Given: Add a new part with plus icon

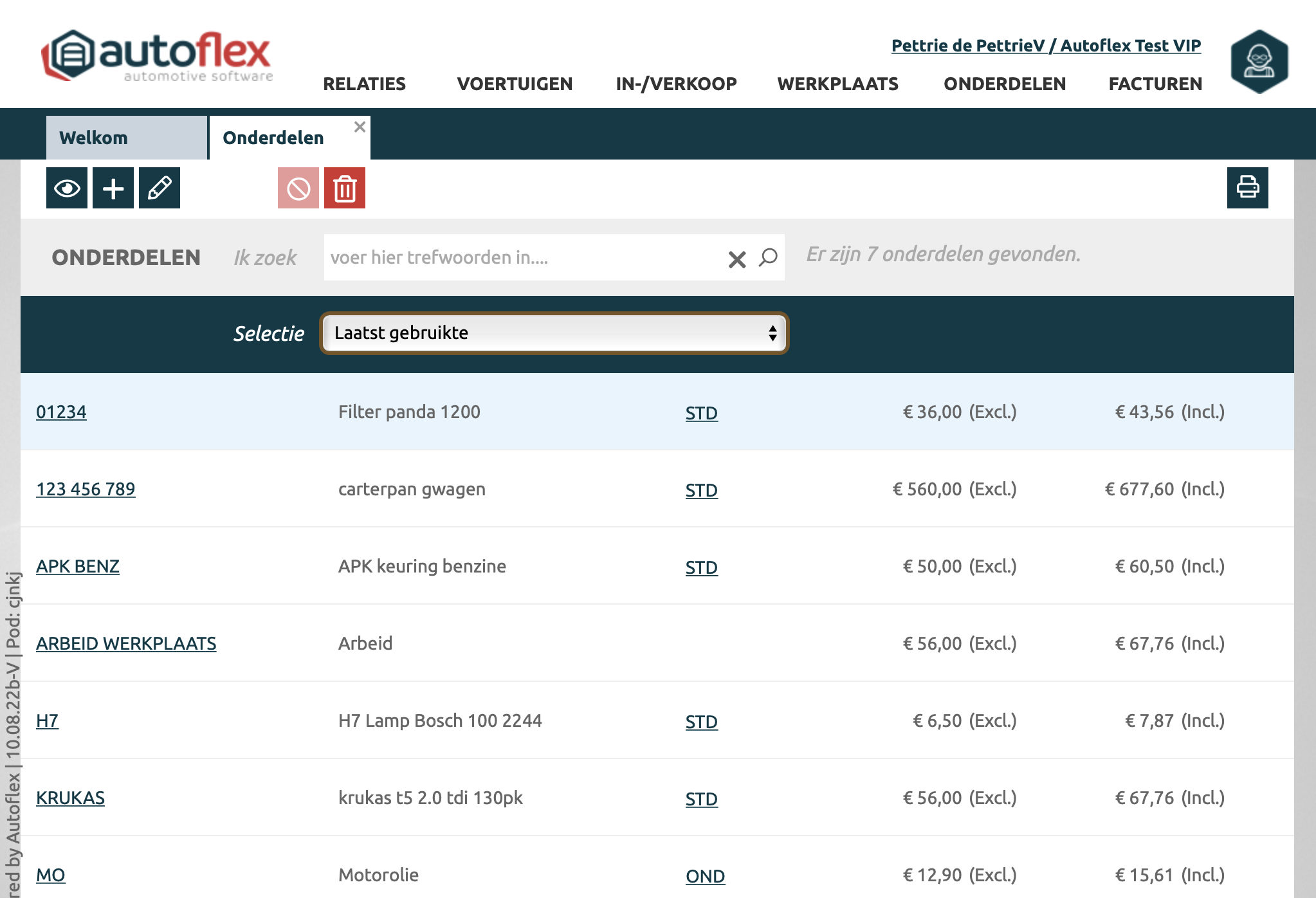Looking at the screenshot, I should 113,188.
